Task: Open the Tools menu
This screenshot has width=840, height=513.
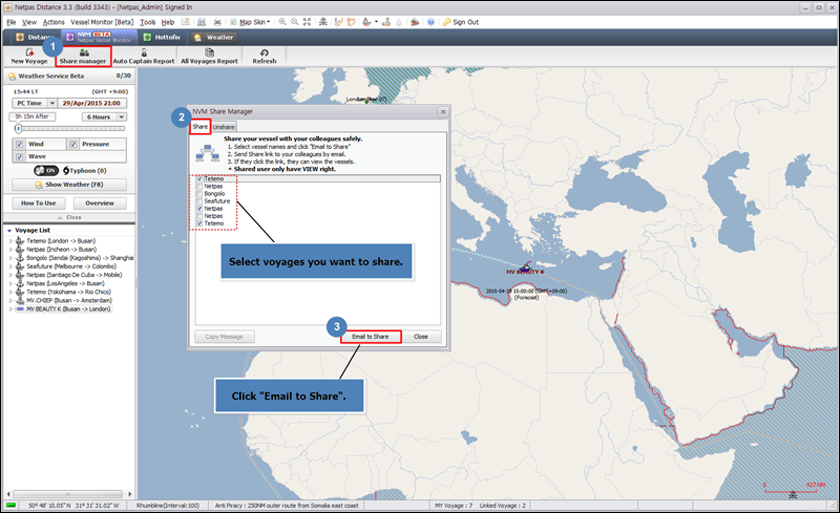Action: [147, 22]
